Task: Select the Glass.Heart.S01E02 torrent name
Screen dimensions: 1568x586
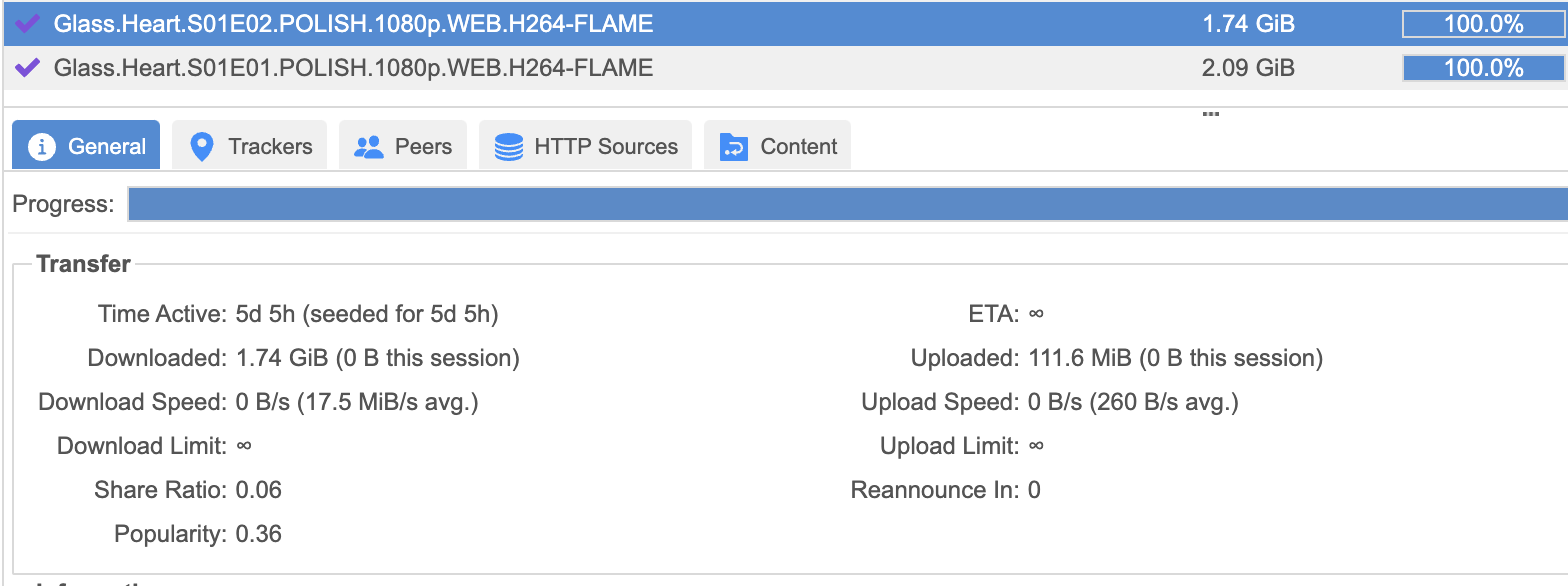Action: (x=353, y=24)
